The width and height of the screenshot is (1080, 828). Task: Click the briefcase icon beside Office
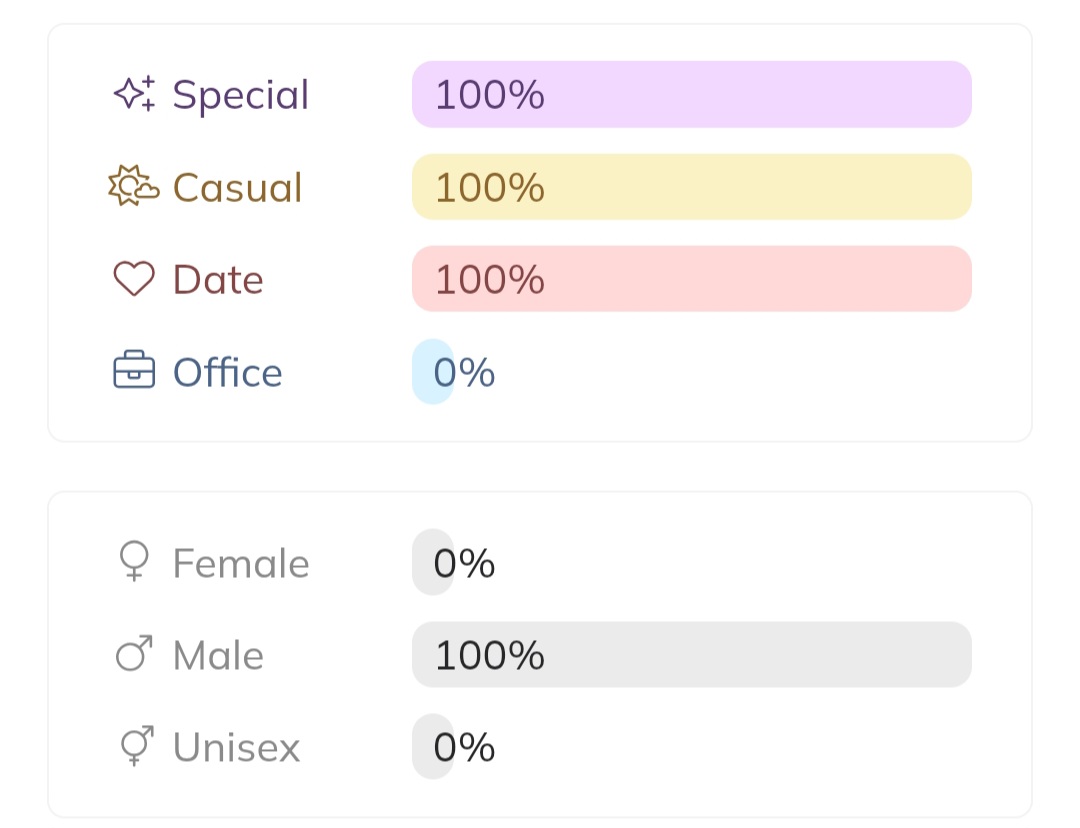point(134,372)
